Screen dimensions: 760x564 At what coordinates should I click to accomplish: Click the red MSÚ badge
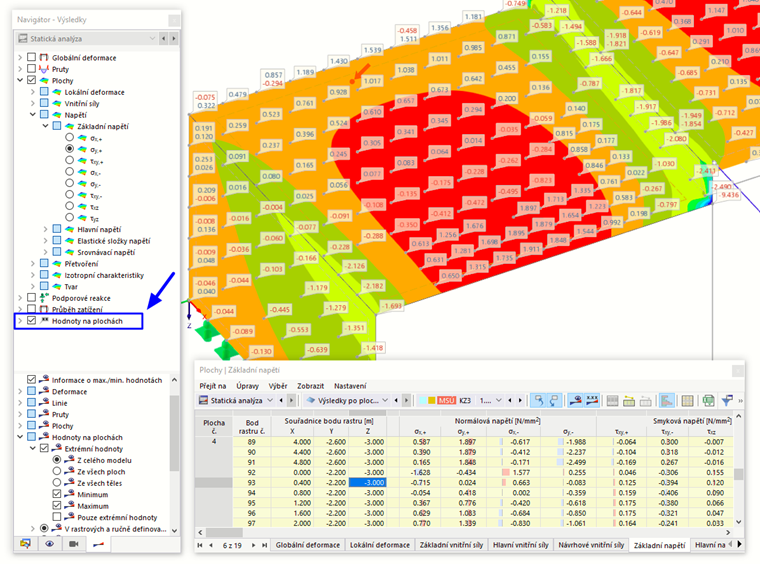pyautogui.click(x=446, y=401)
